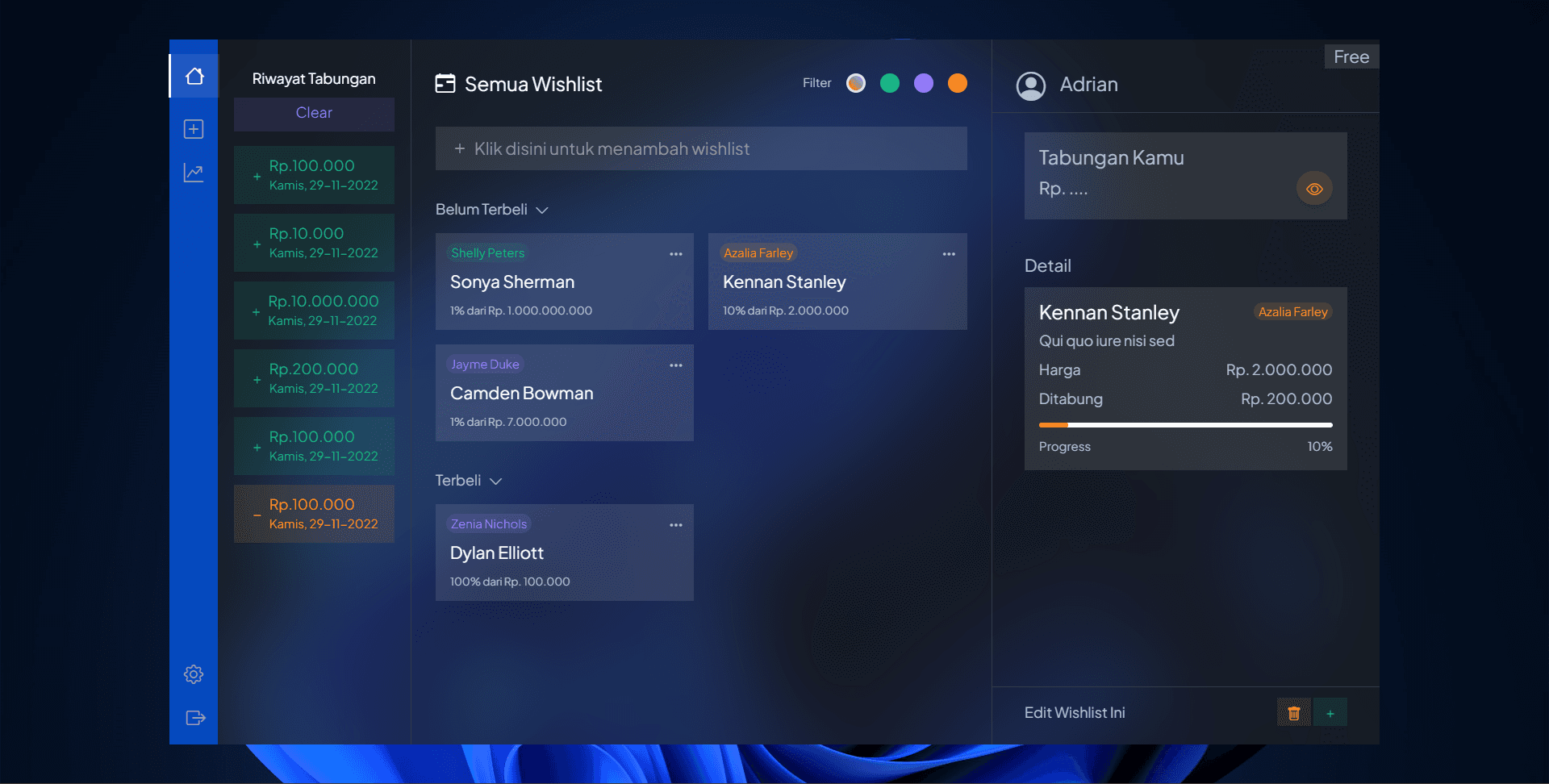The image size is (1549, 784).
Task: Collapse the Terbeli section chevron
Action: (x=496, y=481)
